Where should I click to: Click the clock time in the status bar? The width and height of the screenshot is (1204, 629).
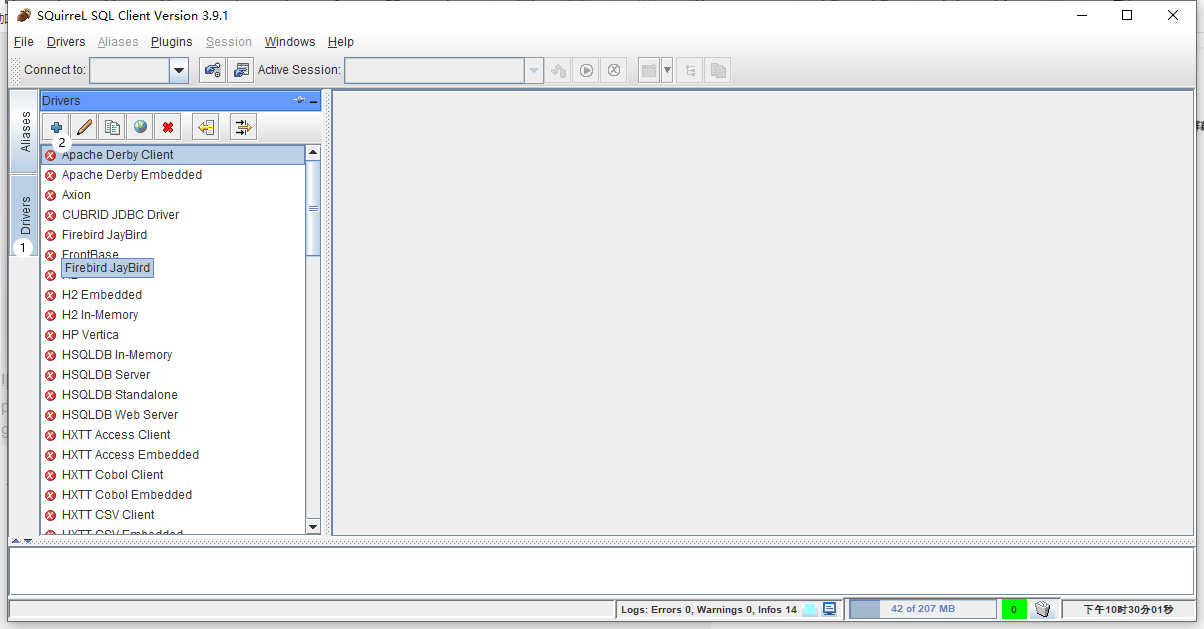coord(1128,609)
